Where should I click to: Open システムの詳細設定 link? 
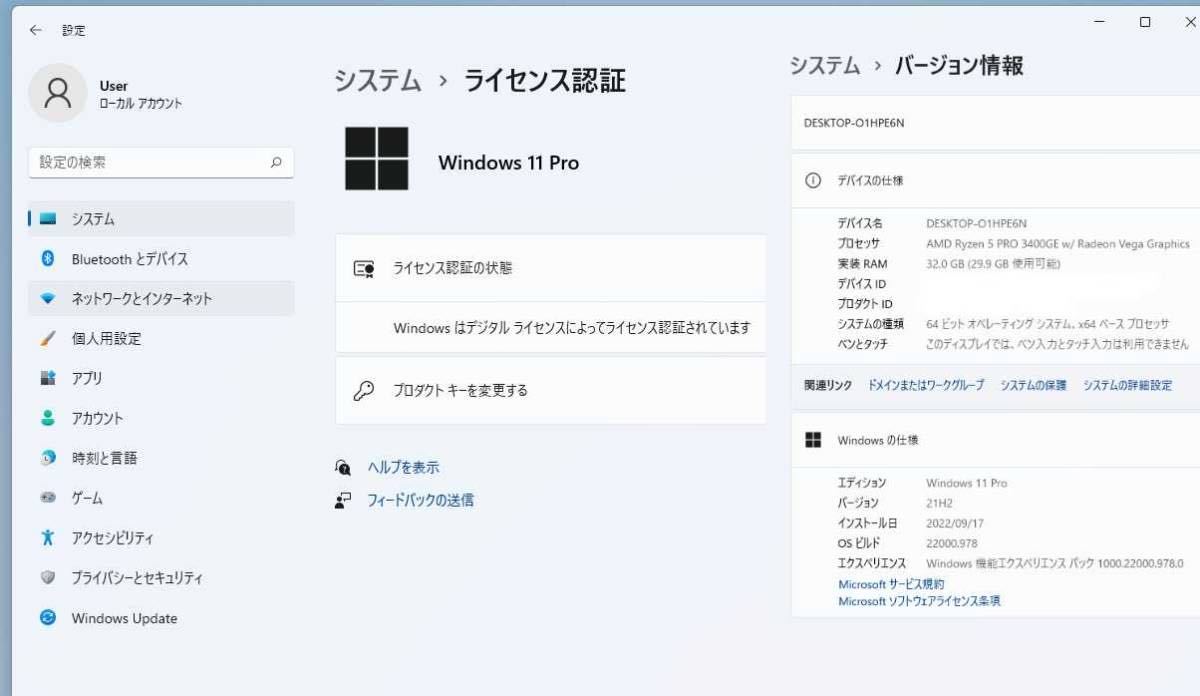coord(1127,385)
